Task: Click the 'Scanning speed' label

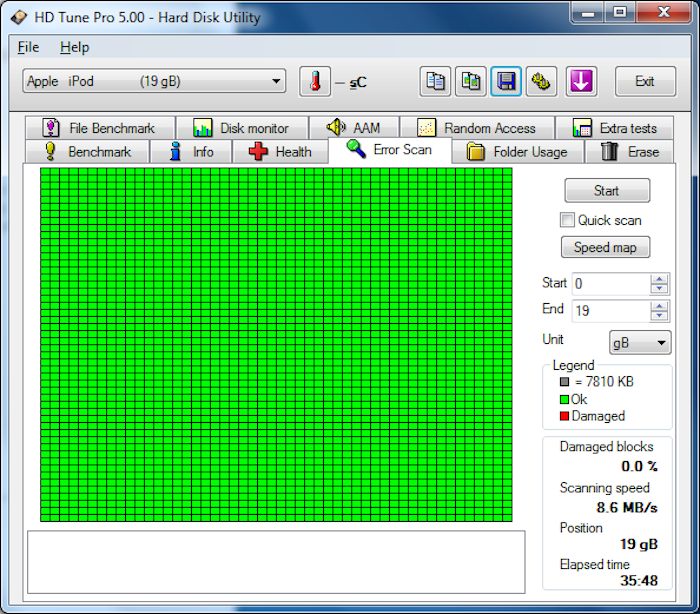Action: coord(604,488)
